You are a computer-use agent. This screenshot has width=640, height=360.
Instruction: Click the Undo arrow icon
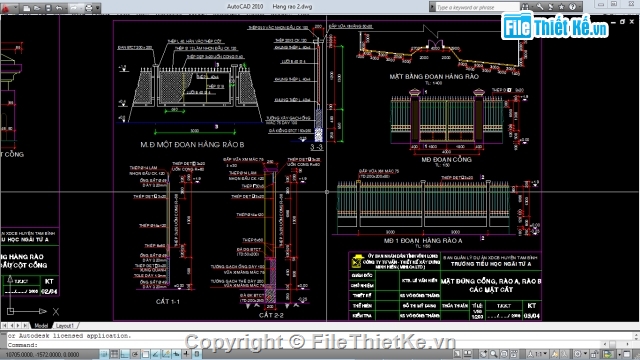click(59, 8)
